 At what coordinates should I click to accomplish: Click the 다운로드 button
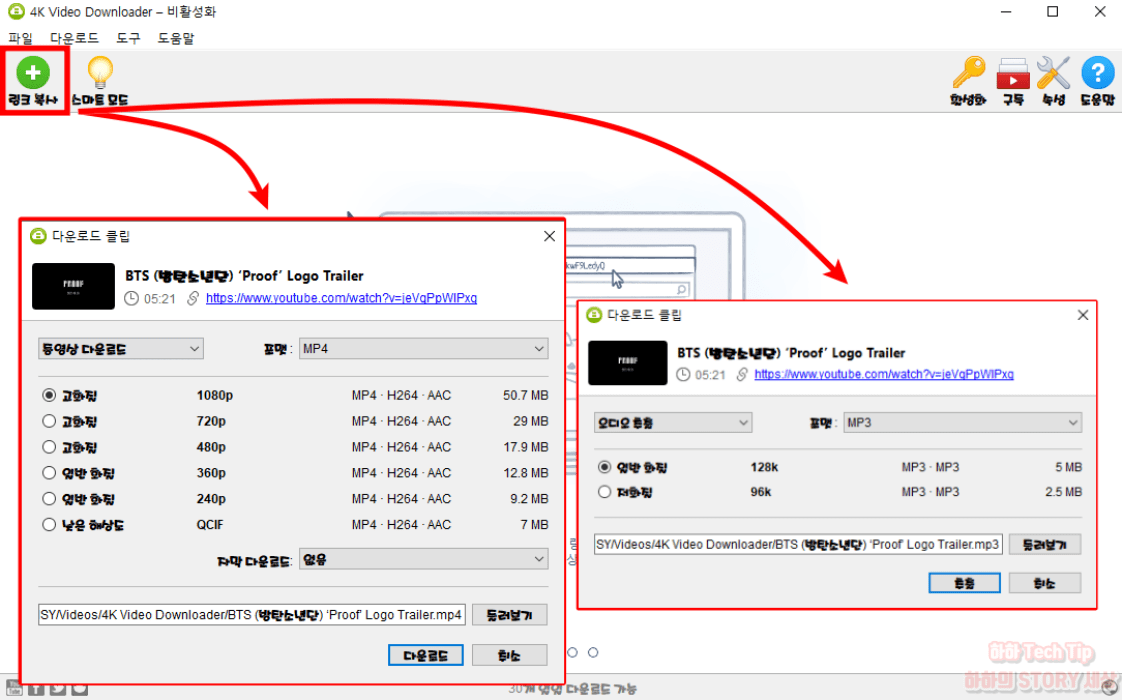coord(425,654)
